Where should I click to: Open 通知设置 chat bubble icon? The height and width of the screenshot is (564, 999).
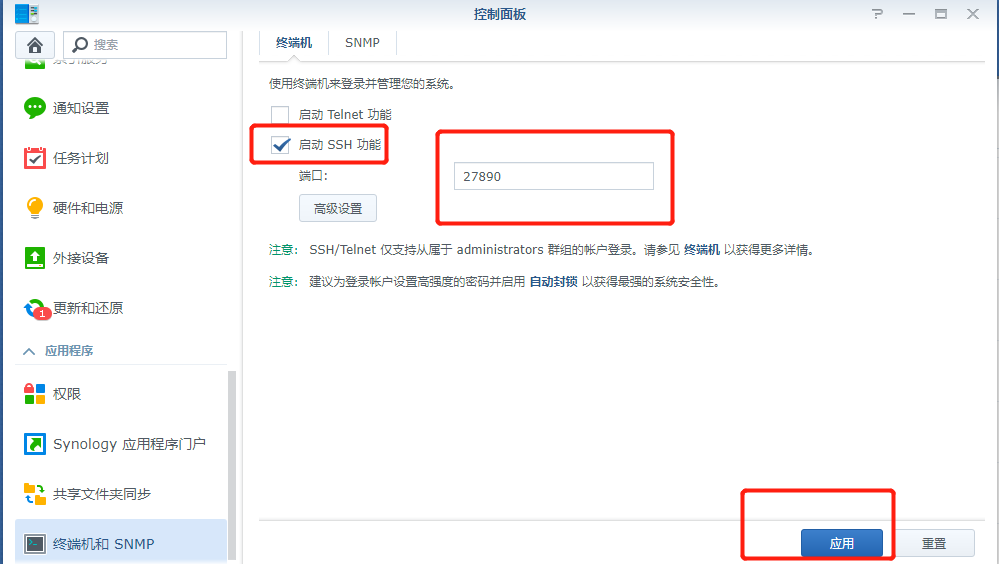[34, 108]
